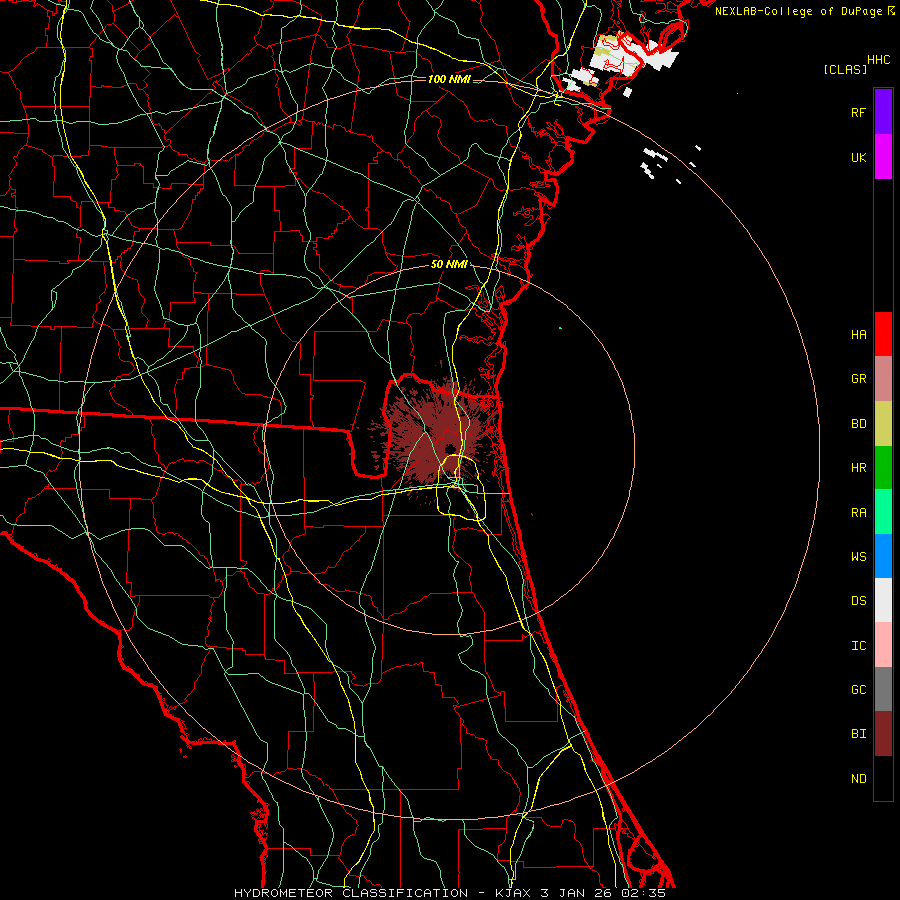Click the GC gray legend swatch

click(883, 689)
